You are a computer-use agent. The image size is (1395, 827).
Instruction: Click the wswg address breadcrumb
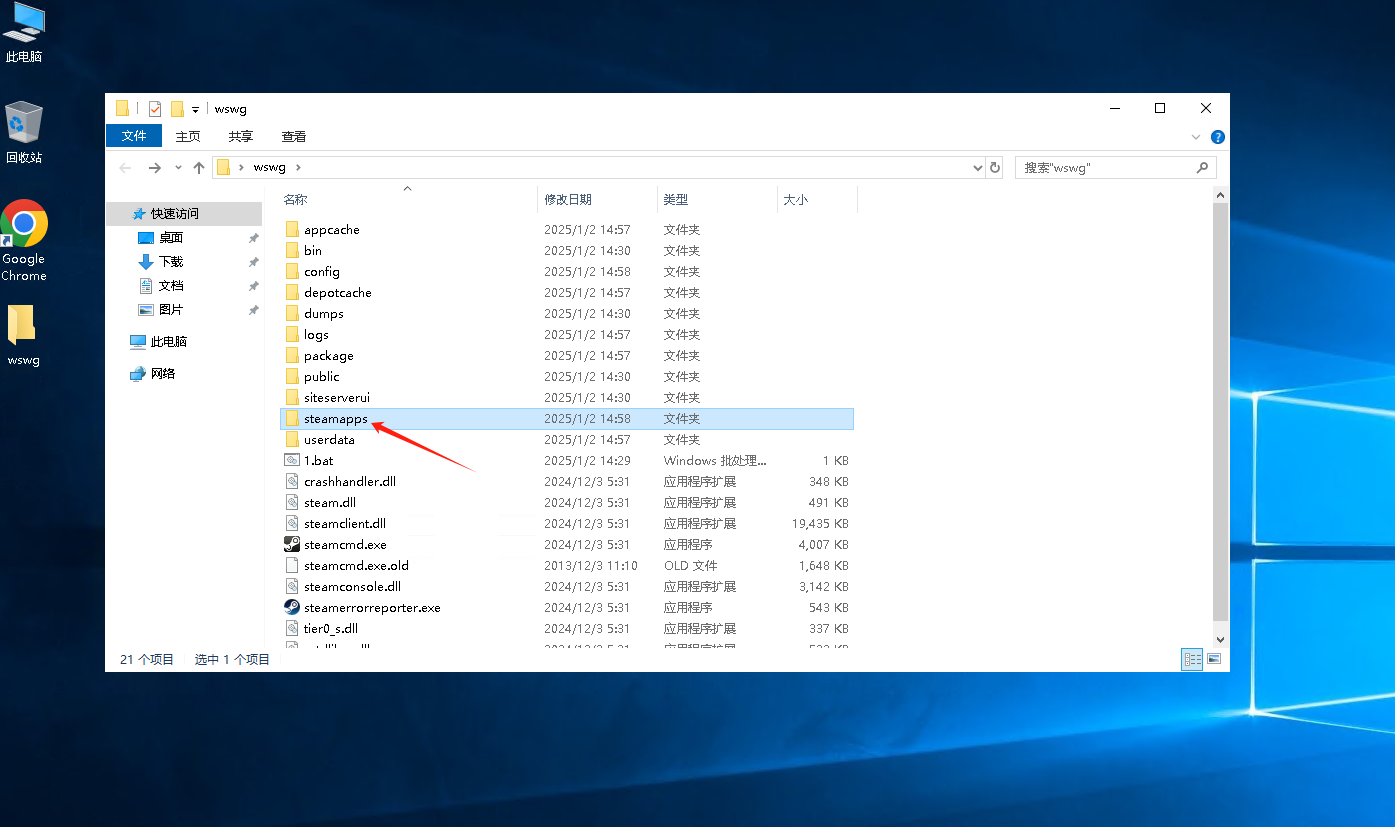pos(270,168)
